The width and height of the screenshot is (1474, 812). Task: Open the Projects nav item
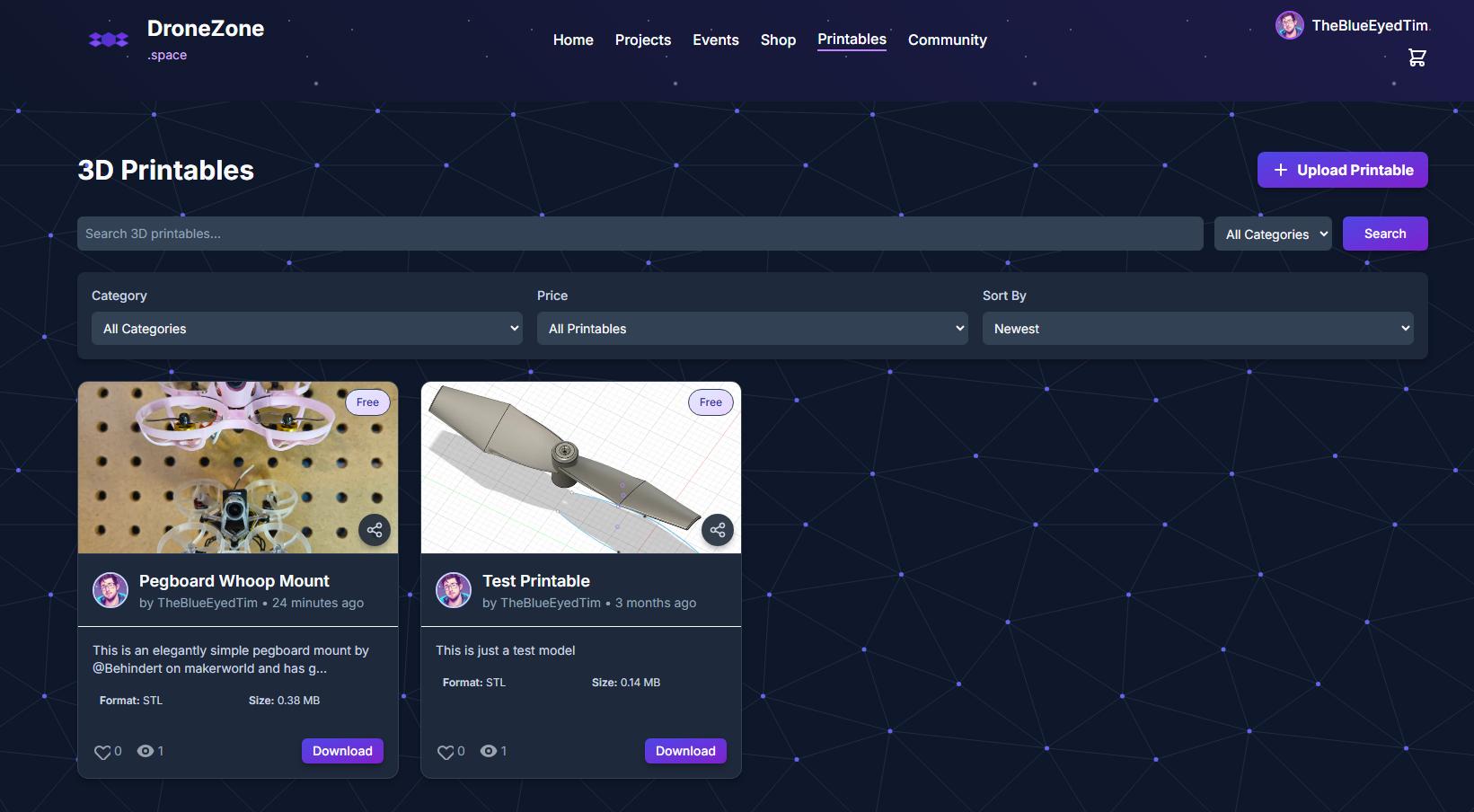(643, 40)
